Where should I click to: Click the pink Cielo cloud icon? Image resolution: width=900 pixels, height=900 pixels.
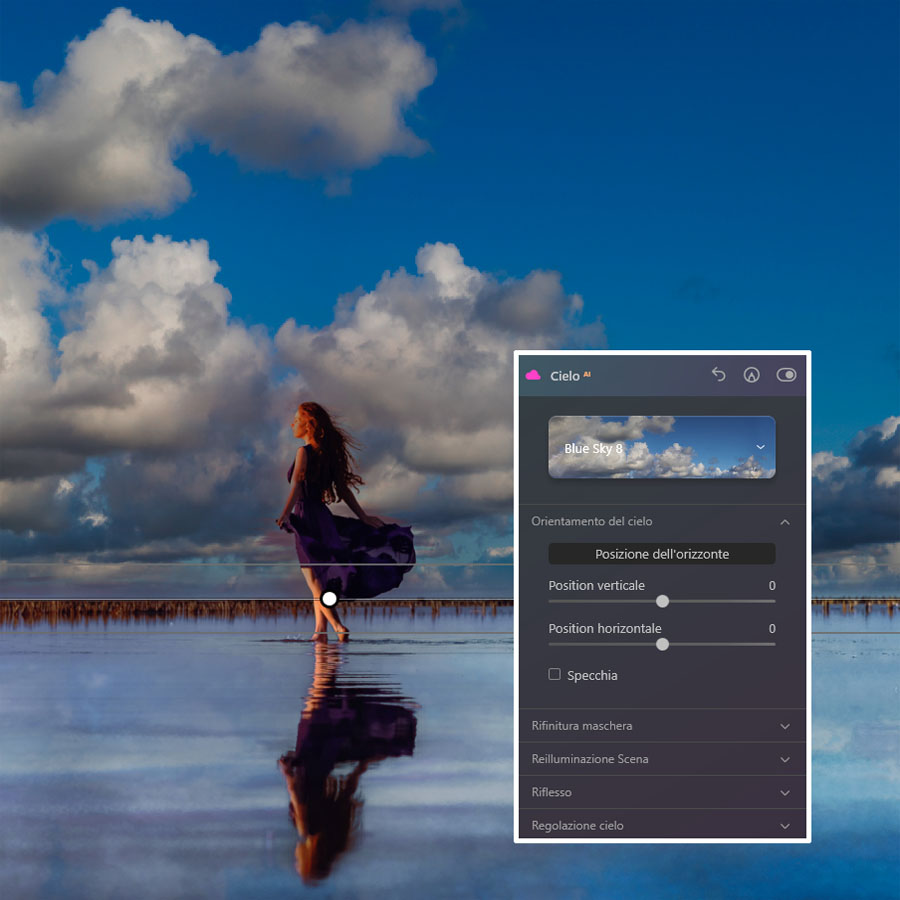click(533, 375)
